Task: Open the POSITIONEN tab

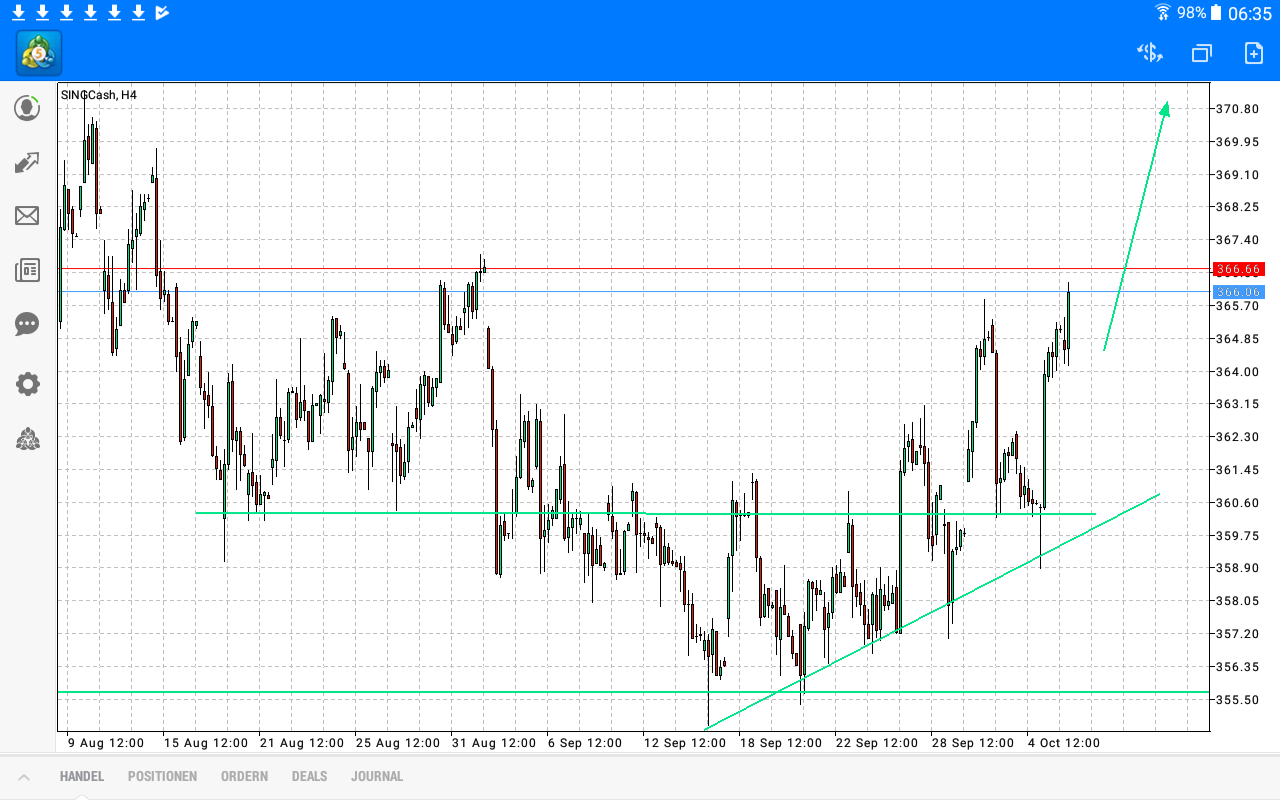Action: (x=162, y=776)
